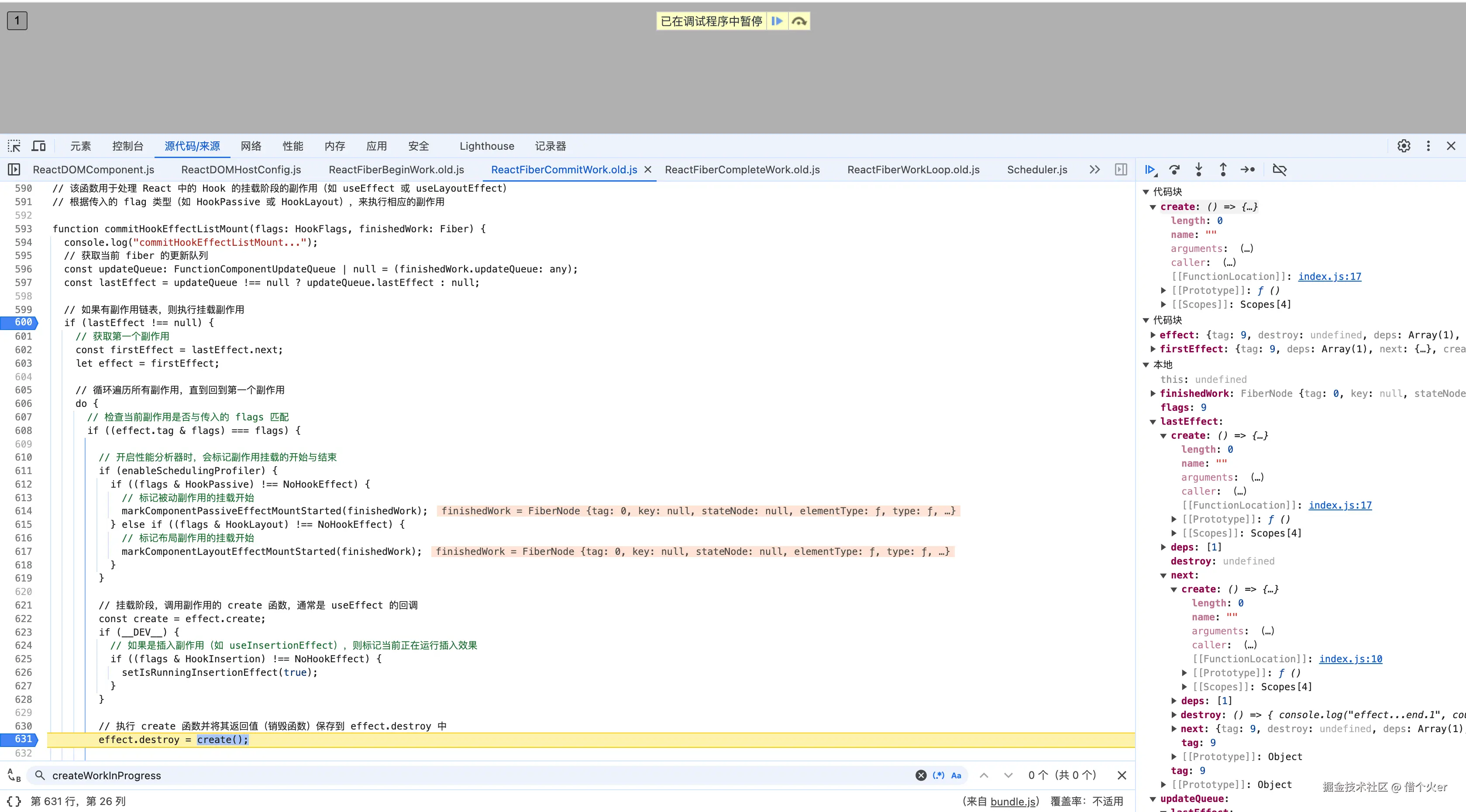1466x812 pixels.
Task: Open the 网络 panel tab
Action: click(251, 146)
